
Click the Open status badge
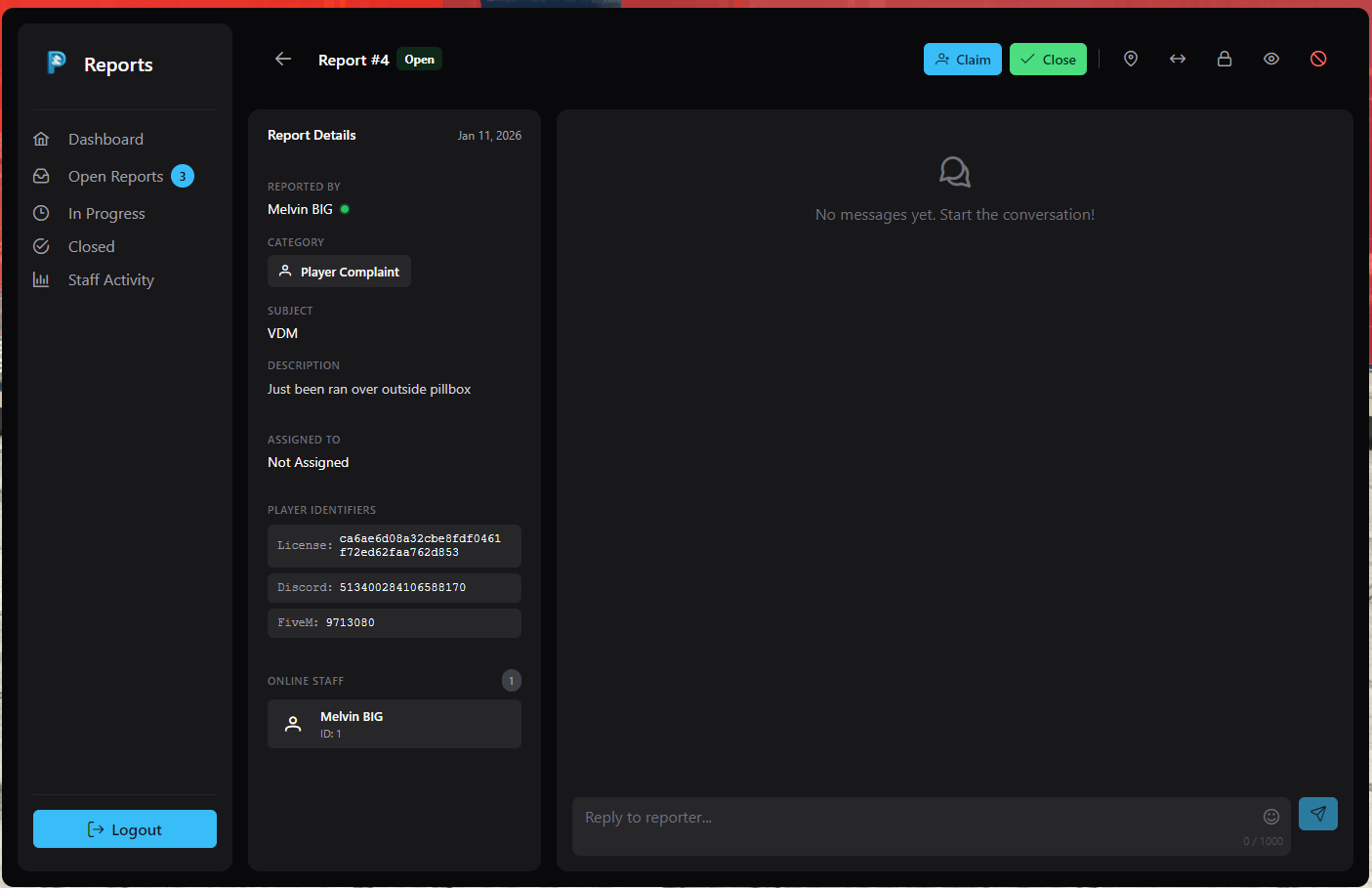pos(420,60)
